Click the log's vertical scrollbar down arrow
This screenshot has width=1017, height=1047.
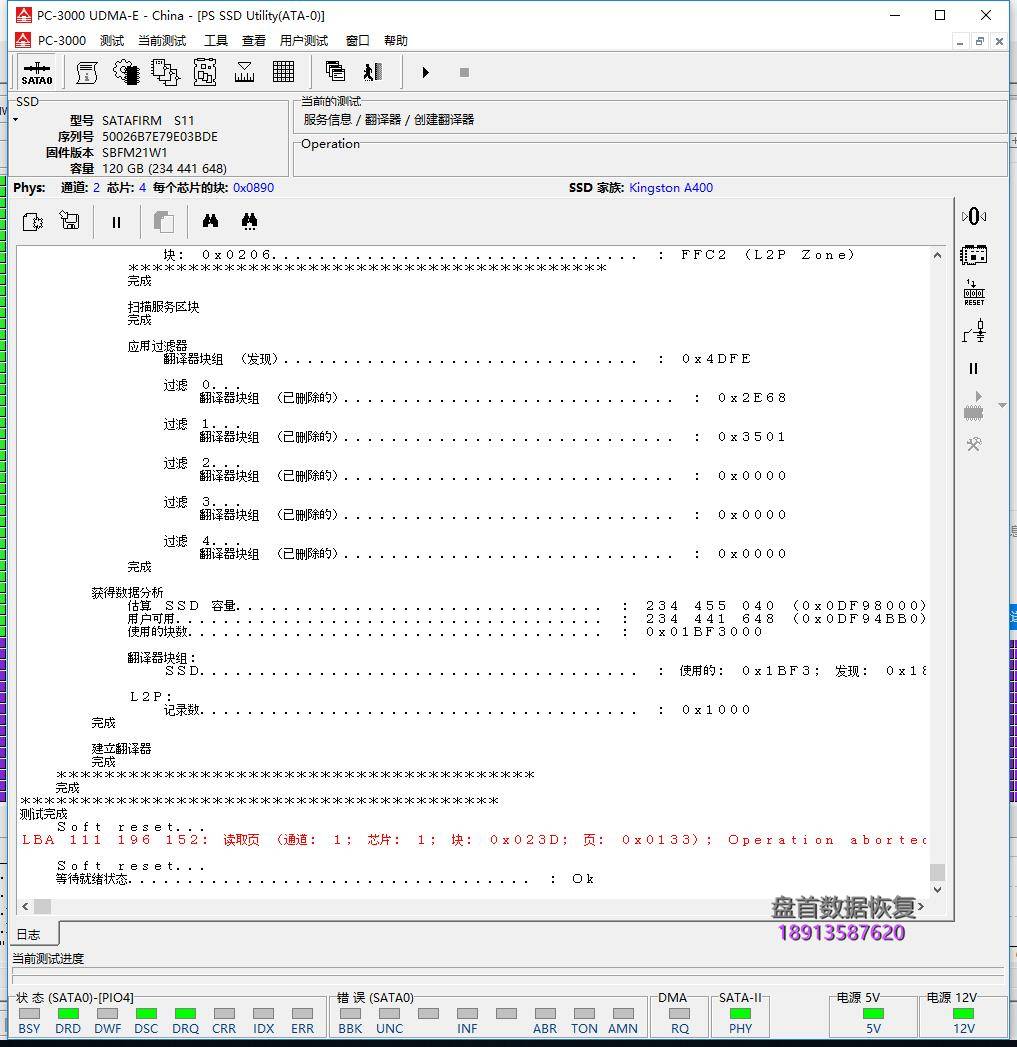(937, 891)
